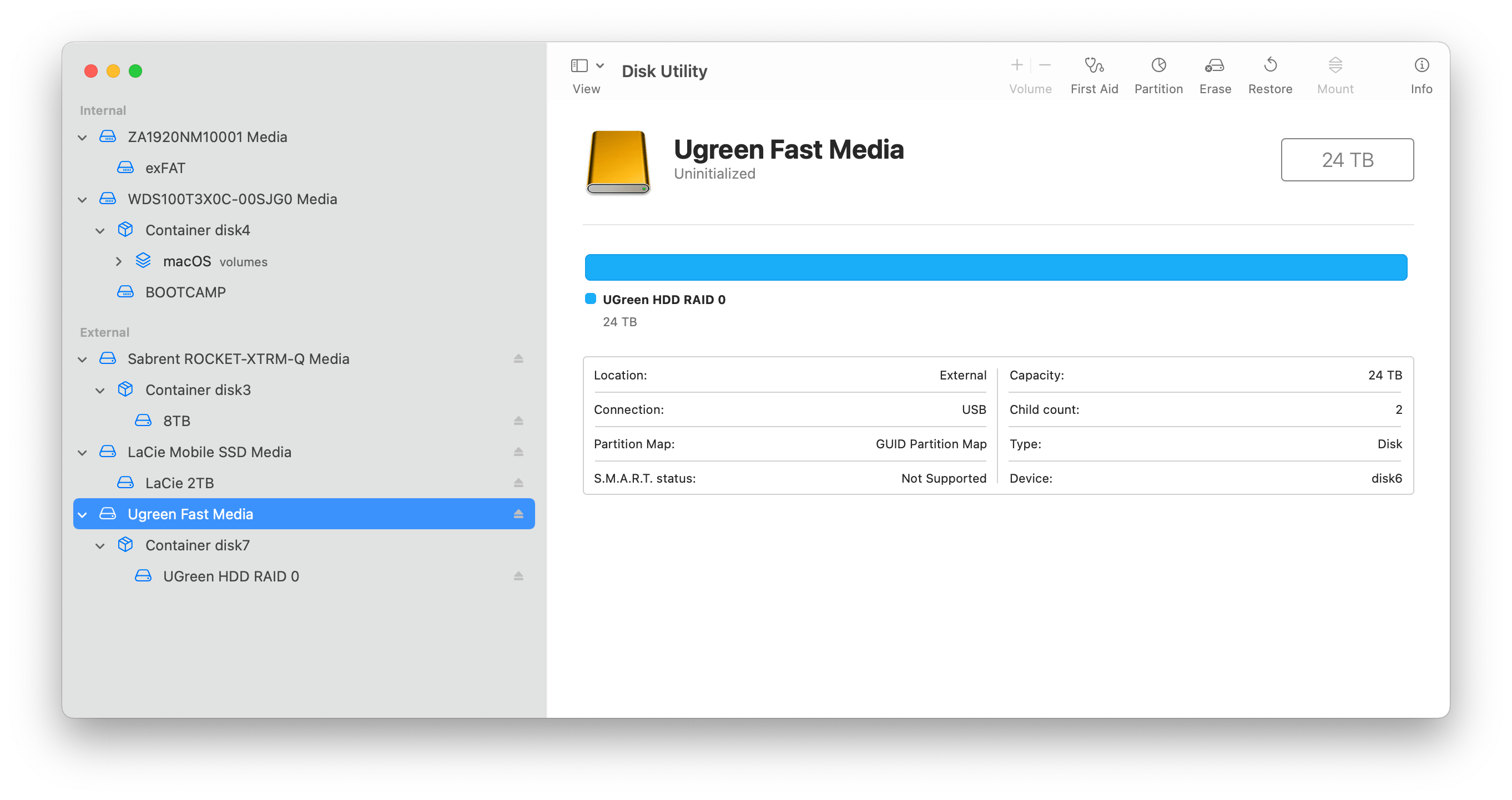Click the remove Volume minus icon

coord(1045,64)
